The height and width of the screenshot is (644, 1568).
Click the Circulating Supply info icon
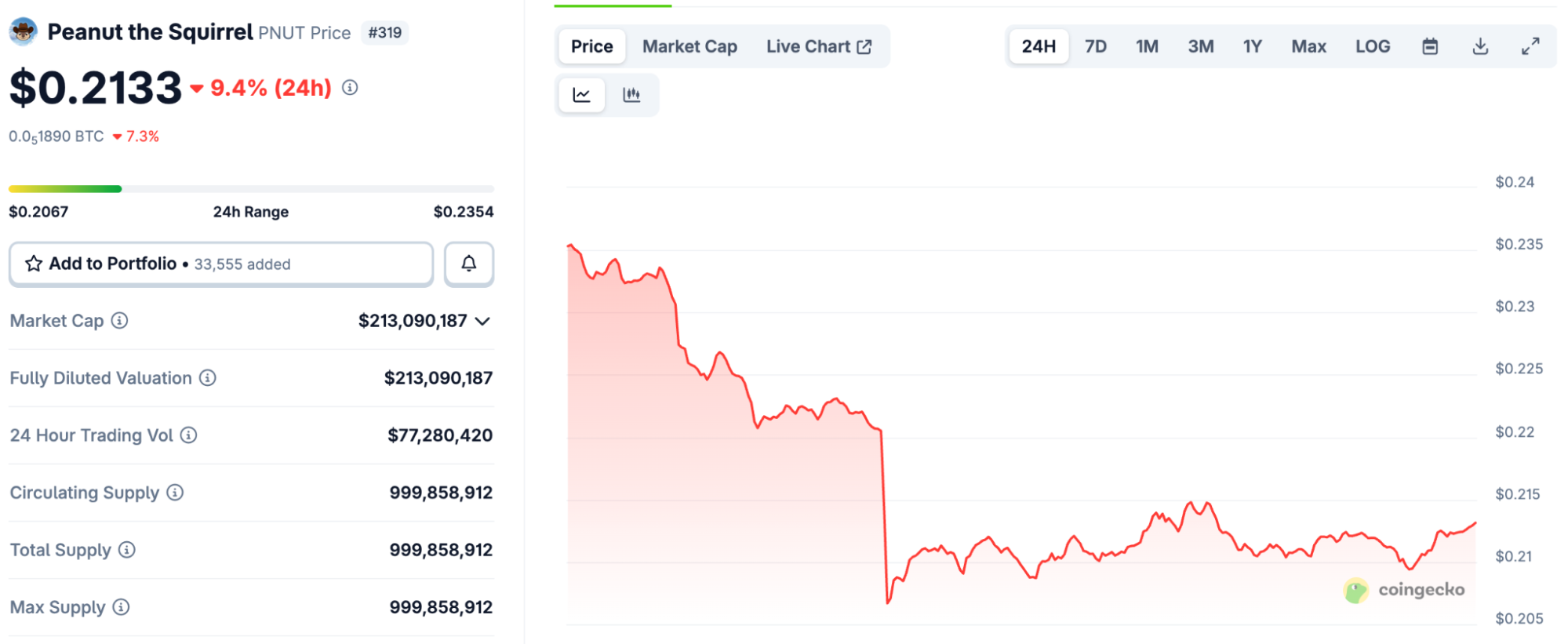pyautogui.click(x=175, y=493)
